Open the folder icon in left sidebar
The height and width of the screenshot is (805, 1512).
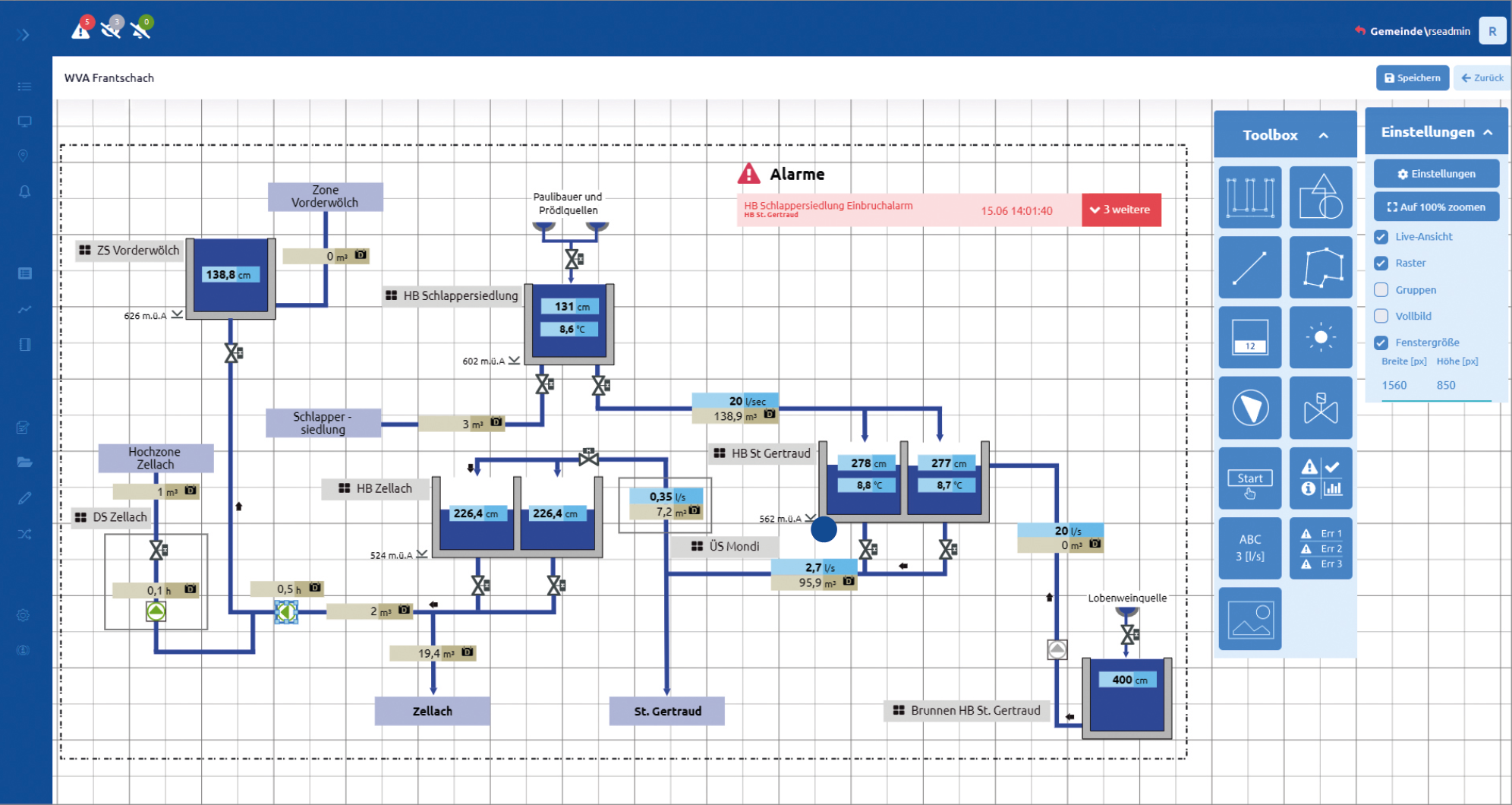(x=24, y=462)
